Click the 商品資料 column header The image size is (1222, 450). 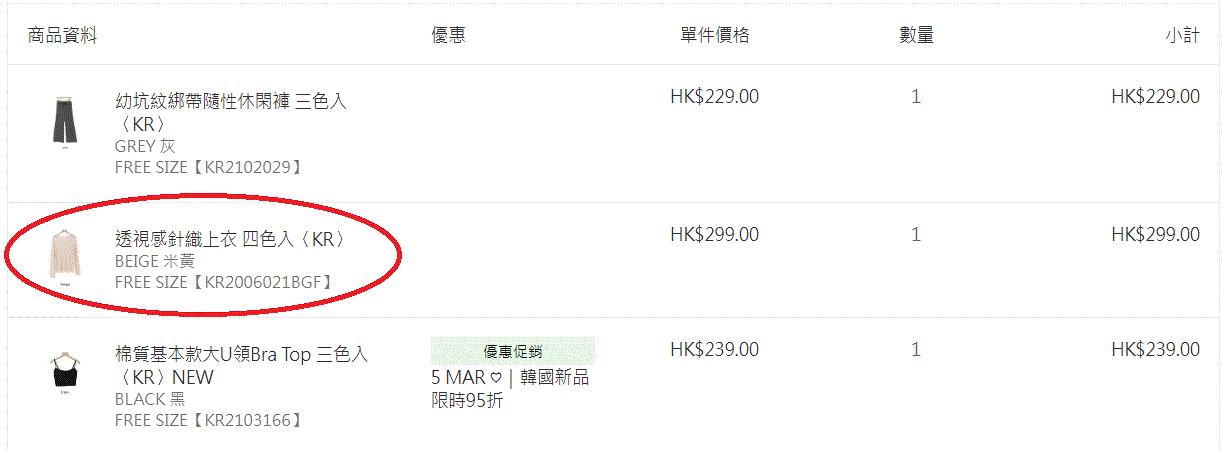click(62, 36)
